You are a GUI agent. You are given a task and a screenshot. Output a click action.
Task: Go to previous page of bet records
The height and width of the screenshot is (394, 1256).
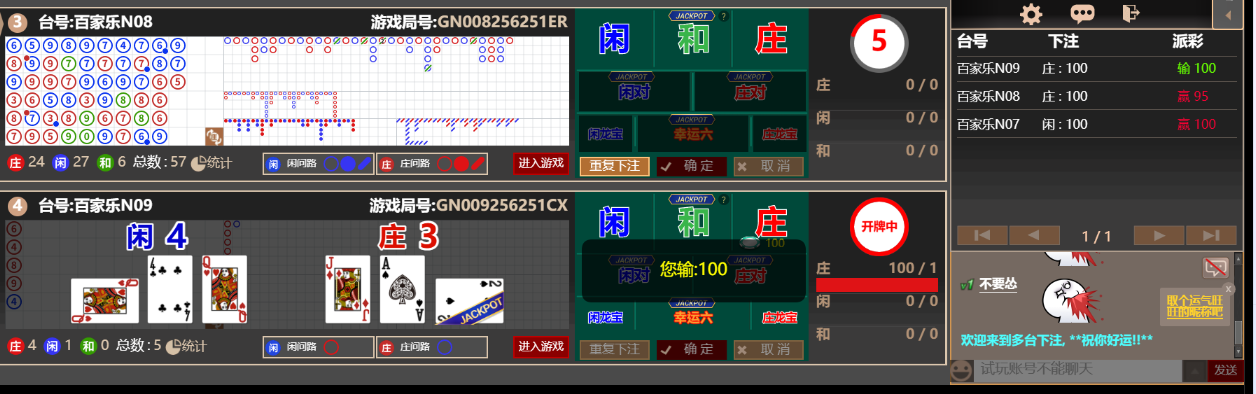[1034, 235]
